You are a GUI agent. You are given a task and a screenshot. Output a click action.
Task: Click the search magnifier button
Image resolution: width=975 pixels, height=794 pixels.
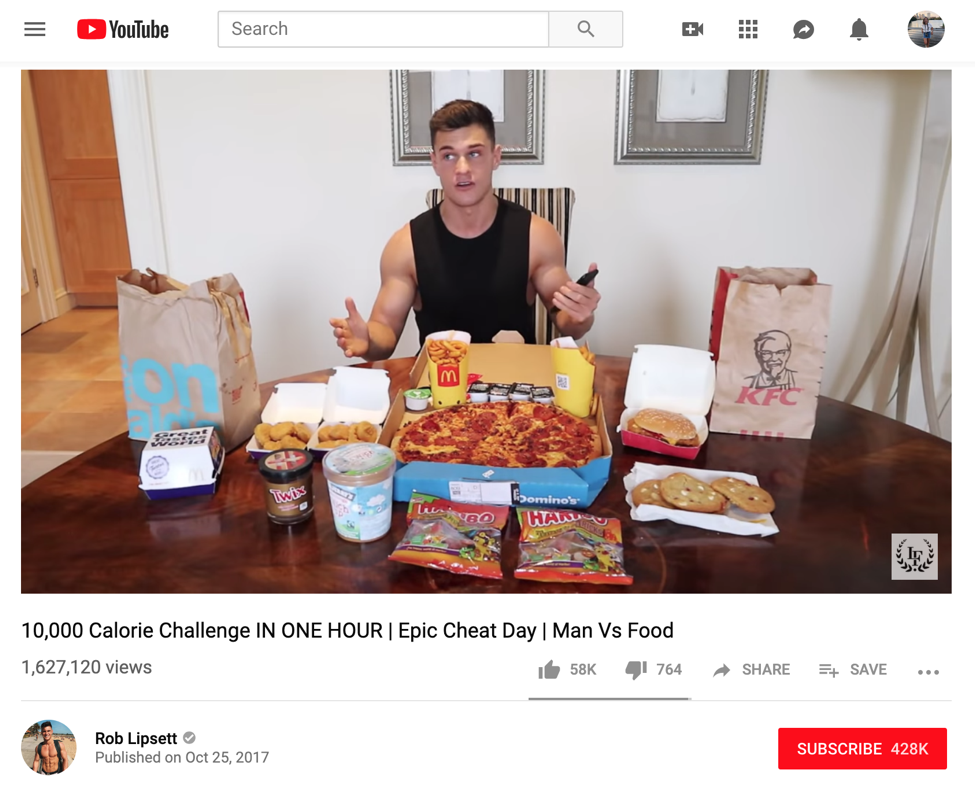coord(585,29)
